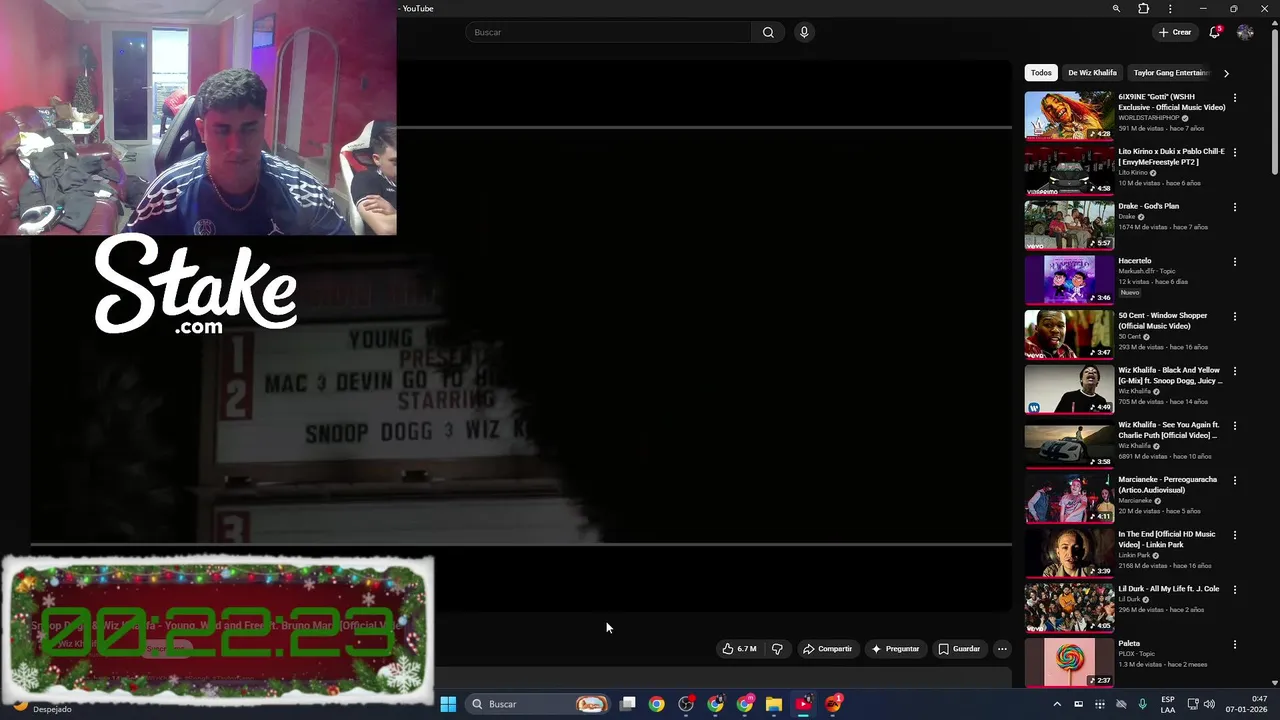Open 6IX9INE Gotti video thumbnail

[1069, 115]
